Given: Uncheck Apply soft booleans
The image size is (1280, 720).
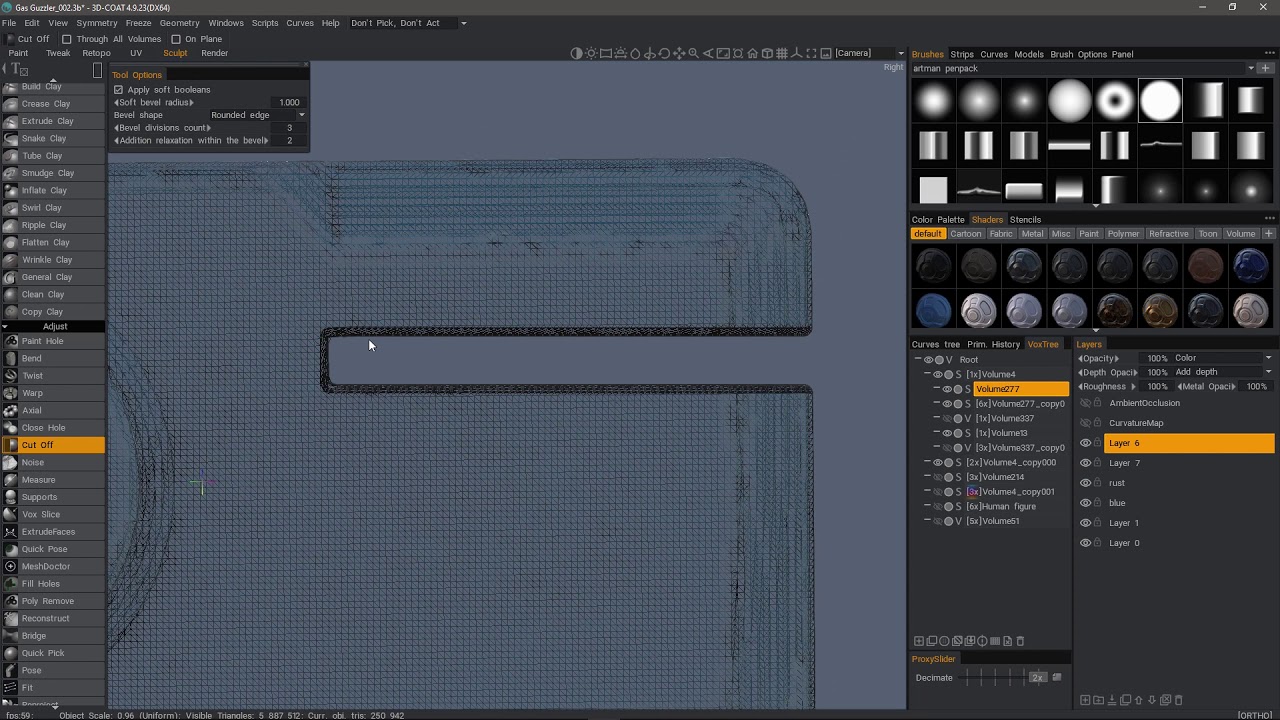Looking at the screenshot, I should tap(118, 90).
